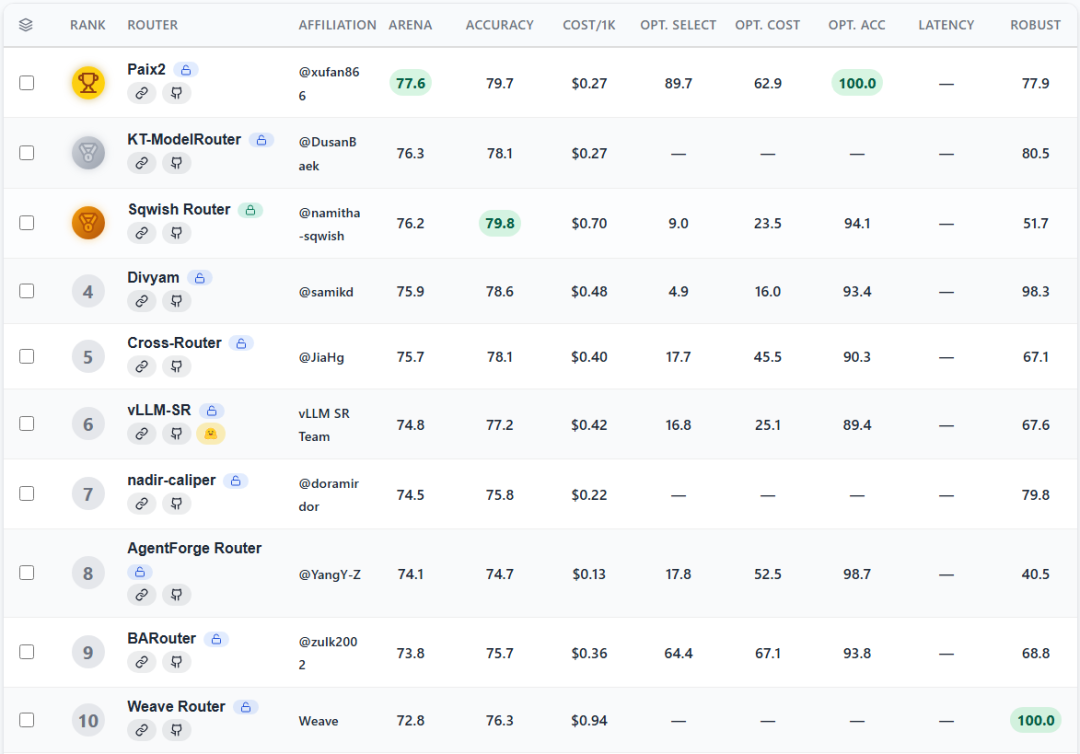1080x754 pixels.
Task: Tick the Weave Router row checkbox
Action: [x=27, y=720]
